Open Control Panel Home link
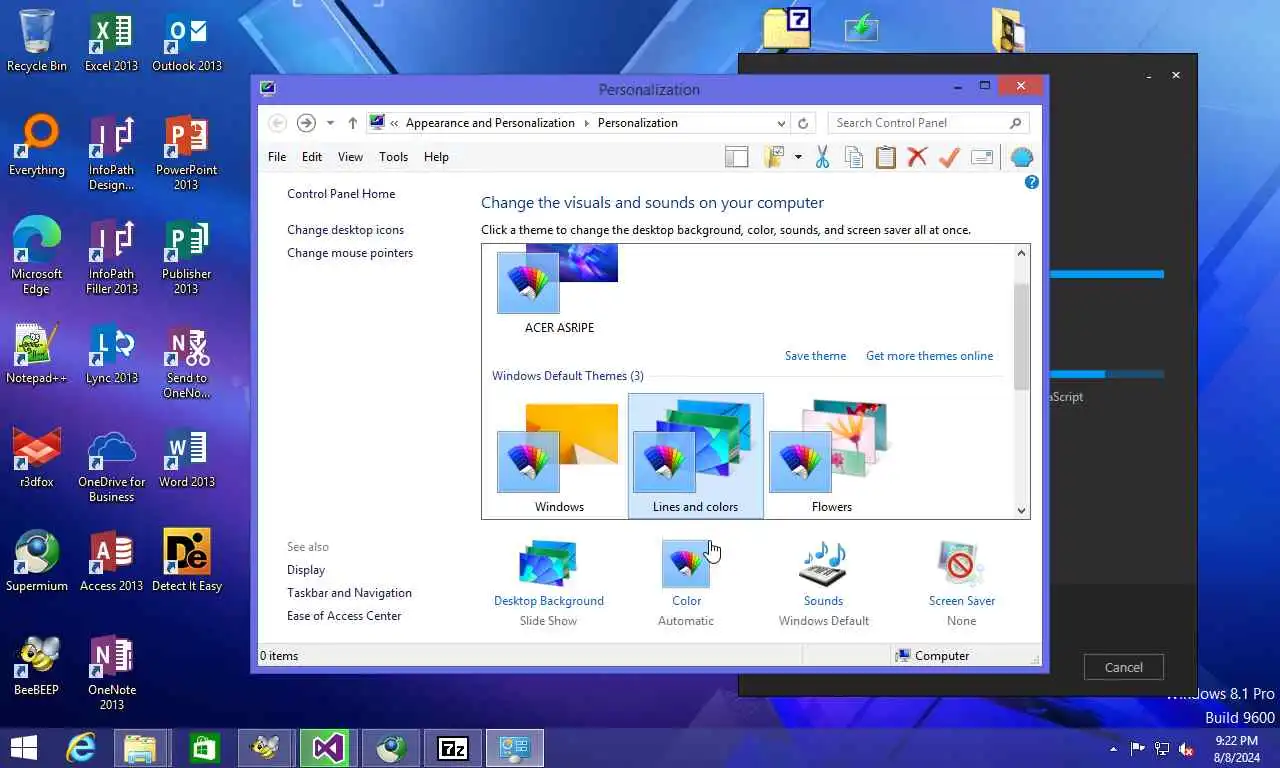1280x768 pixels. click(341, 194)
